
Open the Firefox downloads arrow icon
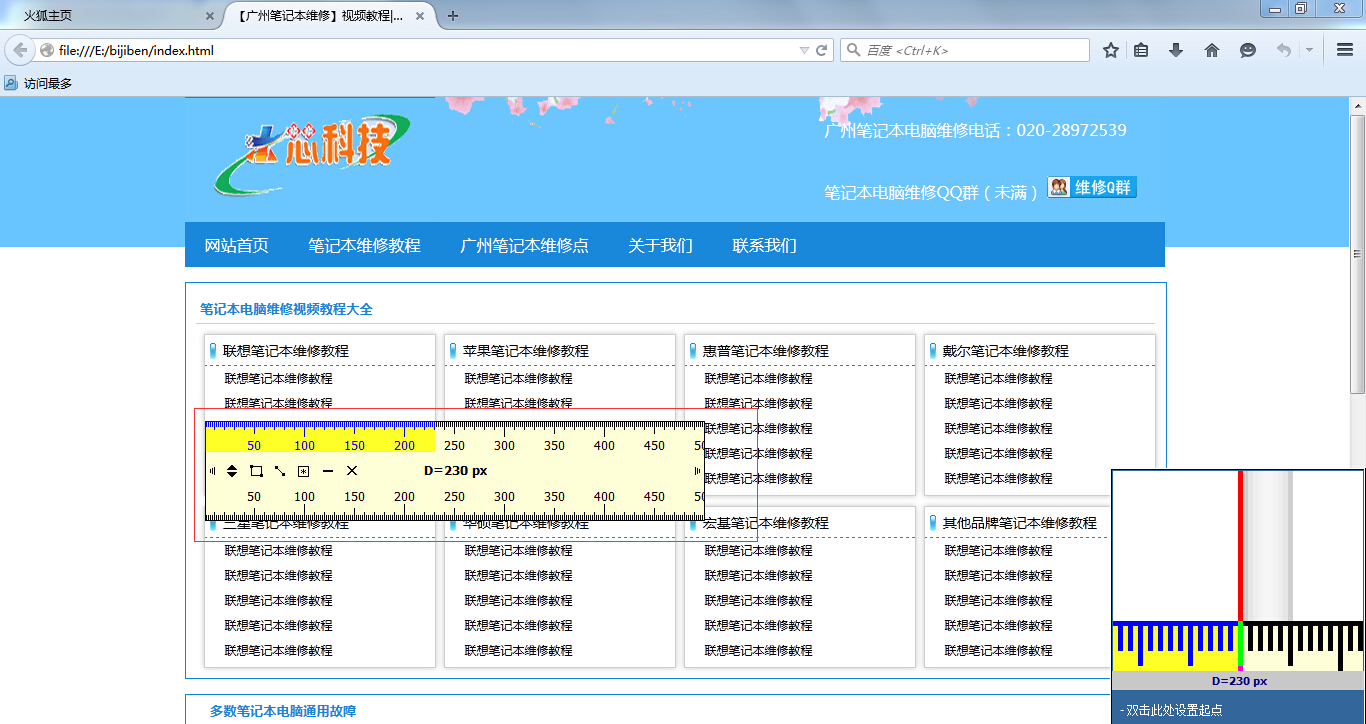click(1176, 50)
